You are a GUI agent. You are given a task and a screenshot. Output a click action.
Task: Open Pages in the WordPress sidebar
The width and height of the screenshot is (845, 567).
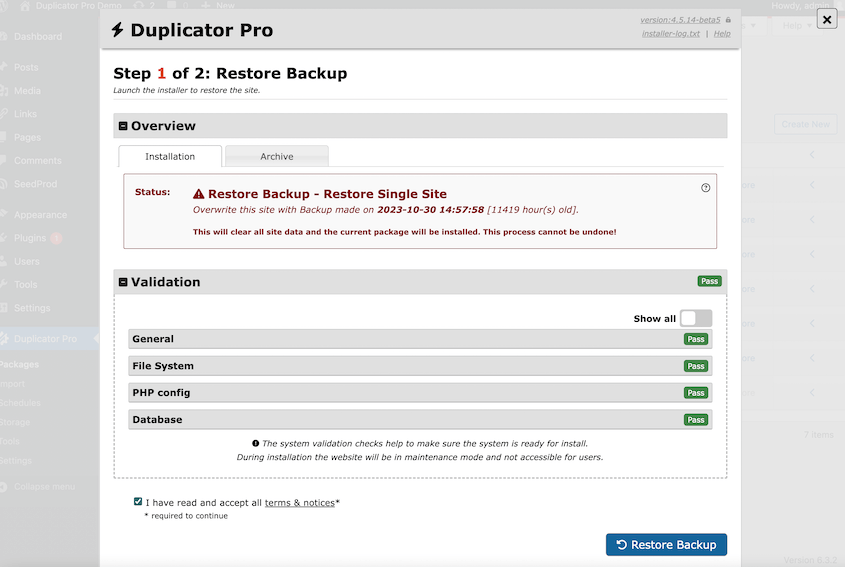pos(27,137)
